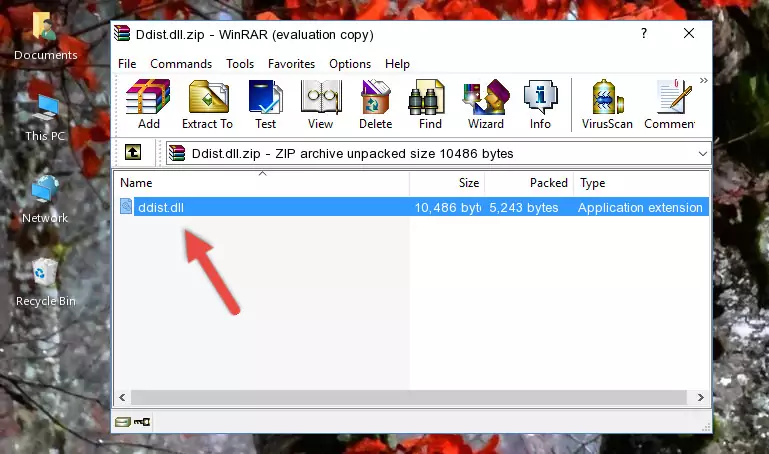The image size is (769, 454).
Task: Click the drive icon in status bar
Action: click(123, 422)
